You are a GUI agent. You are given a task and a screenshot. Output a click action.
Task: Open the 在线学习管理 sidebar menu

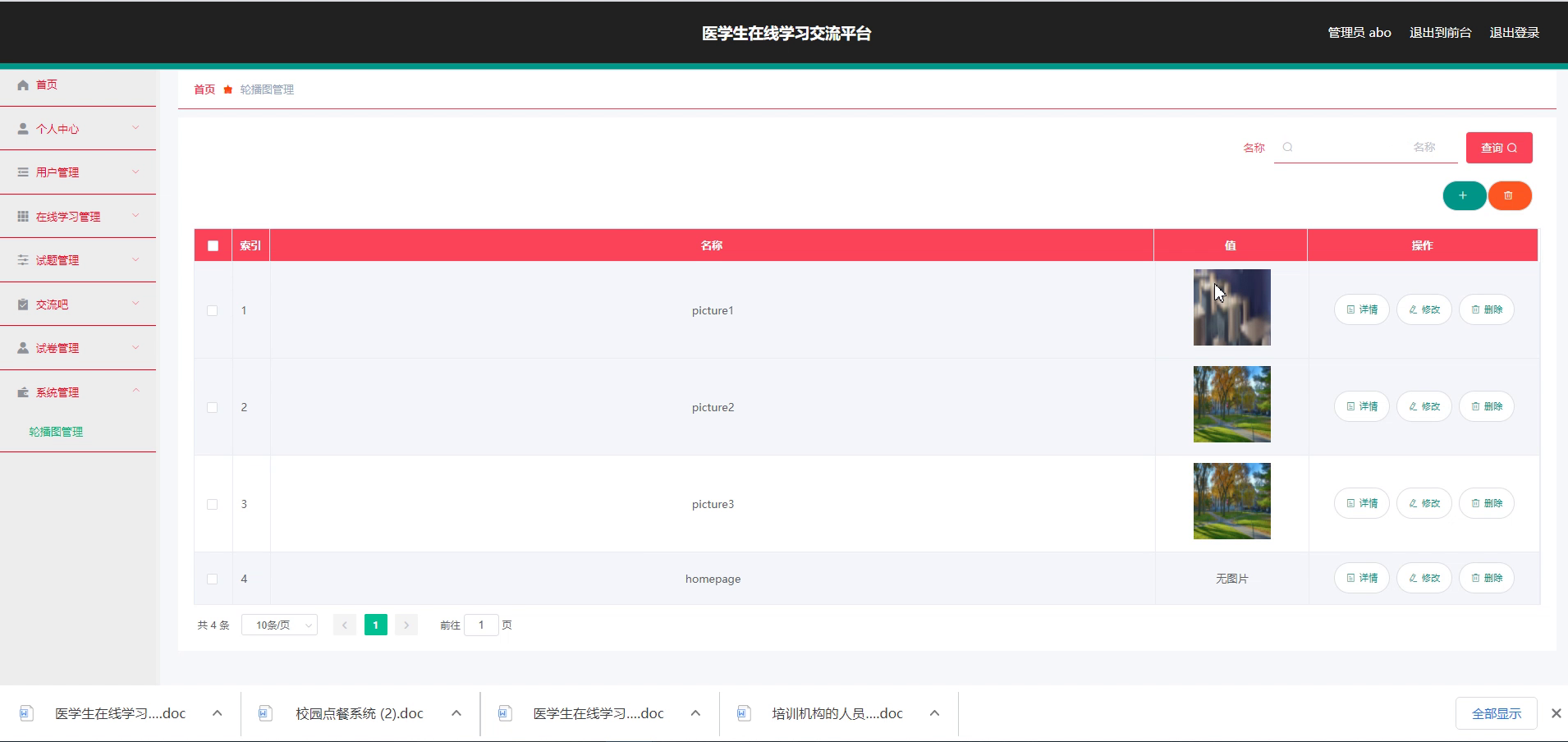pos(78,217)
